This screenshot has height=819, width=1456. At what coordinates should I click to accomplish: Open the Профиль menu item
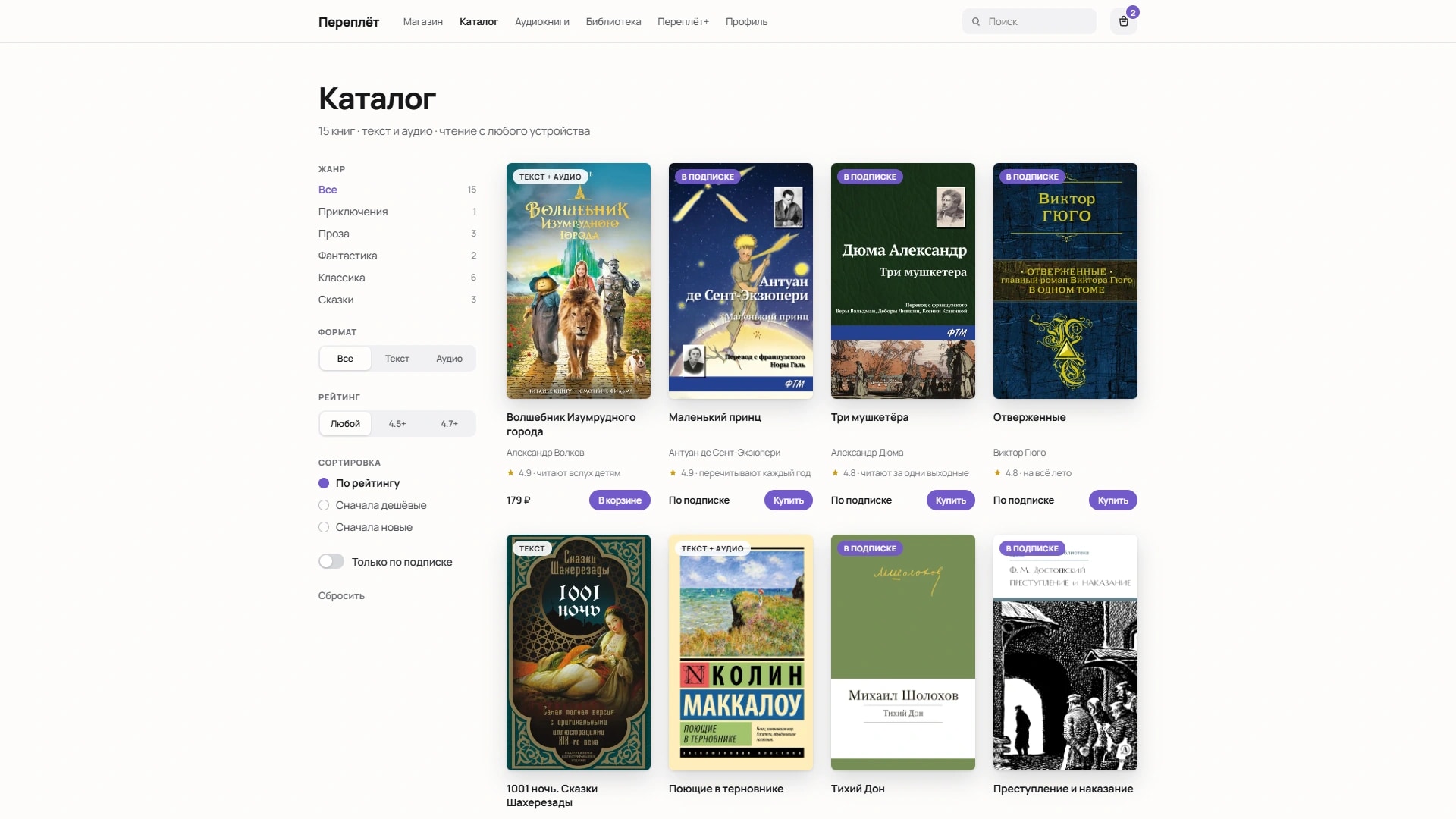pyautogui.click(x=746, y=22)
